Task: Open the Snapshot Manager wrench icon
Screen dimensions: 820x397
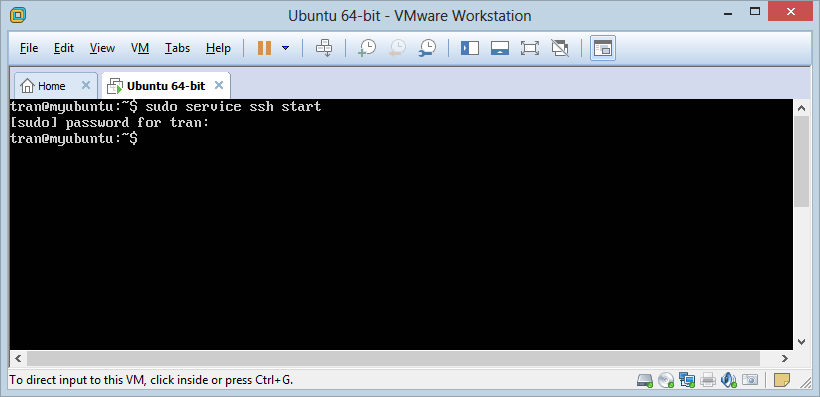Action: pos(427,48)
